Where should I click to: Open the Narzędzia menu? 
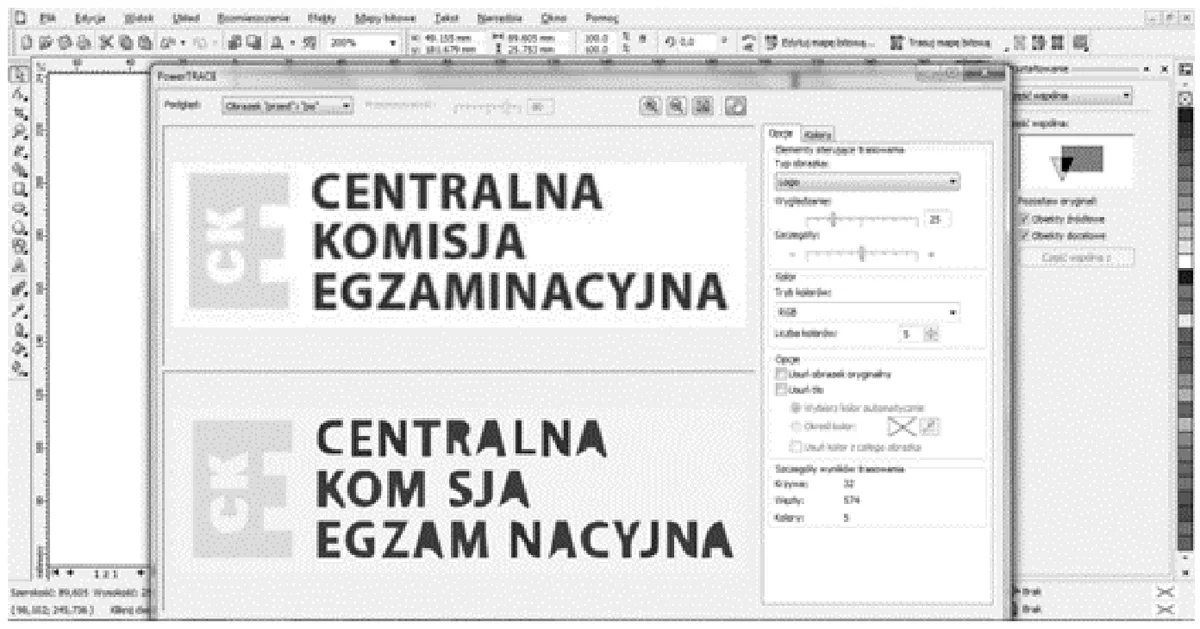click(499, 19)
